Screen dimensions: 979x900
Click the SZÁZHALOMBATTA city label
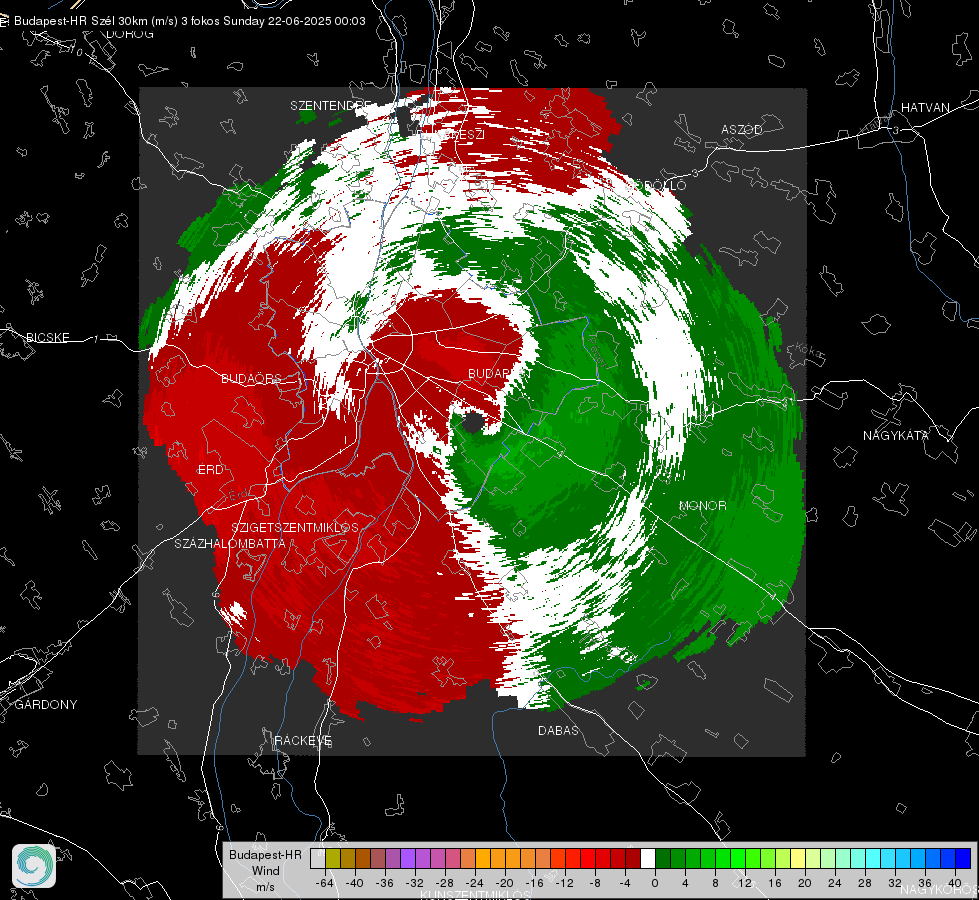230,543
